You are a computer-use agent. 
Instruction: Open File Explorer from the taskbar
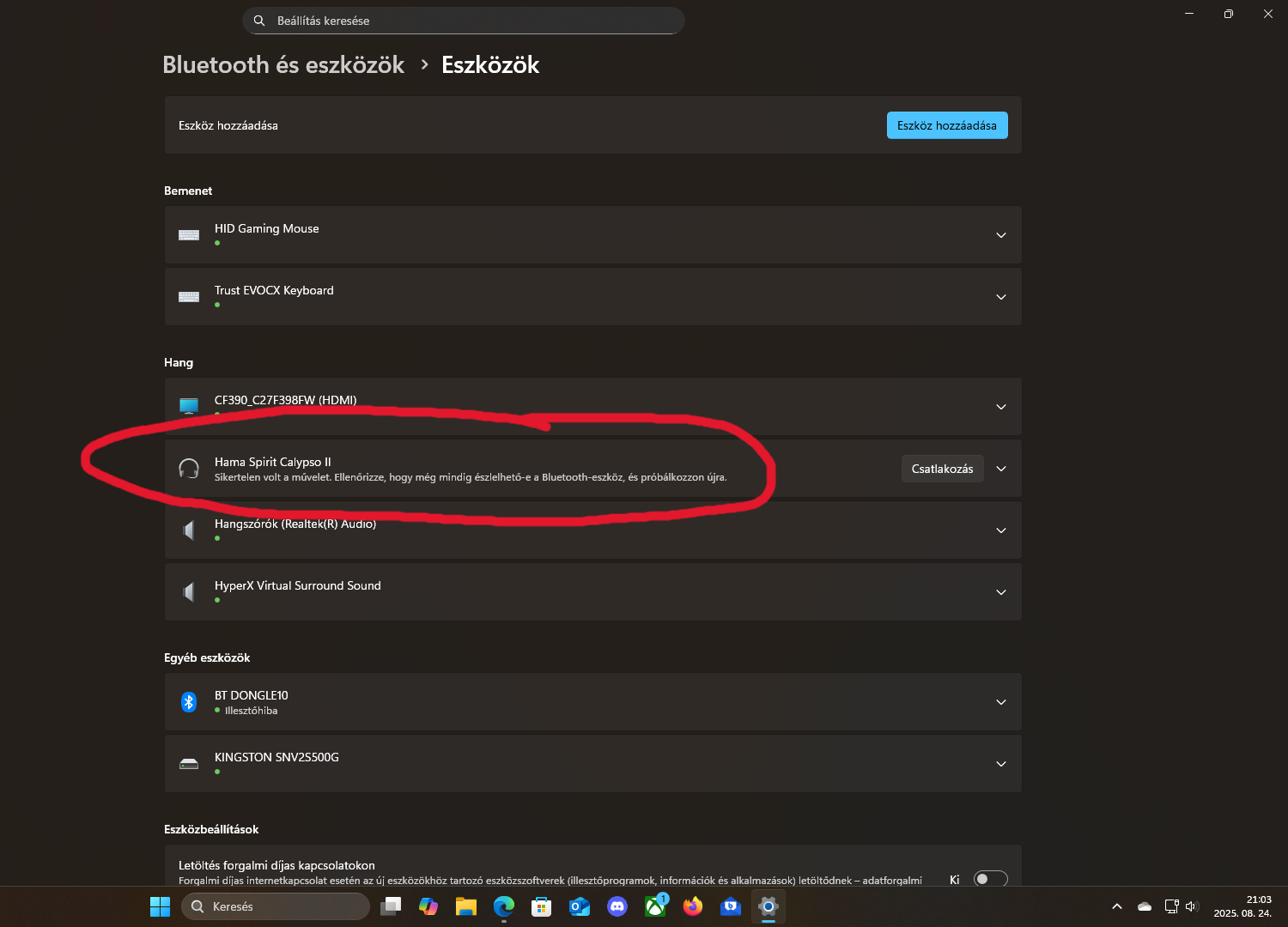(x=466, y=906)
